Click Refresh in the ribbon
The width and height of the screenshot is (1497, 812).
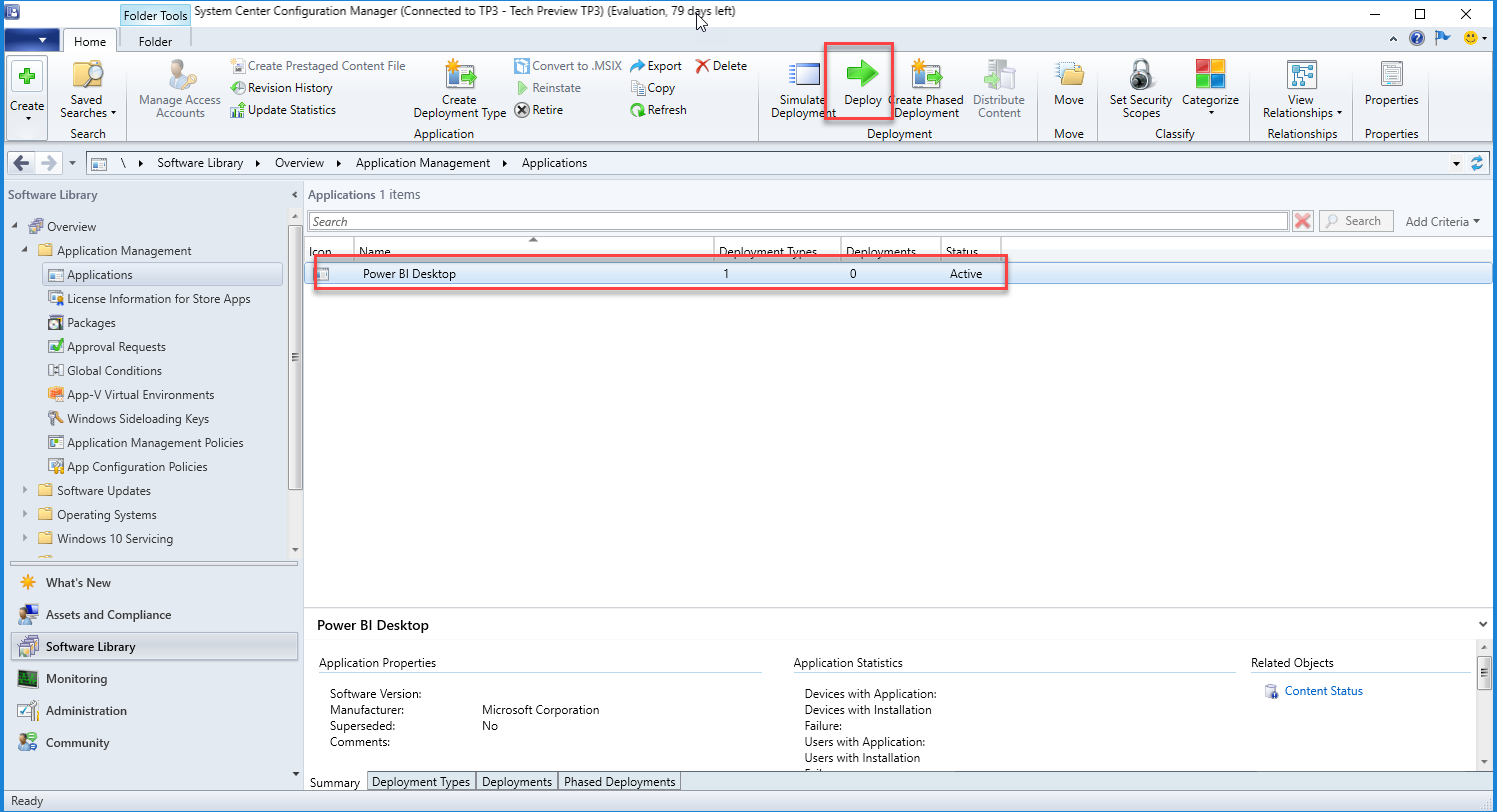tap(658, 110)
